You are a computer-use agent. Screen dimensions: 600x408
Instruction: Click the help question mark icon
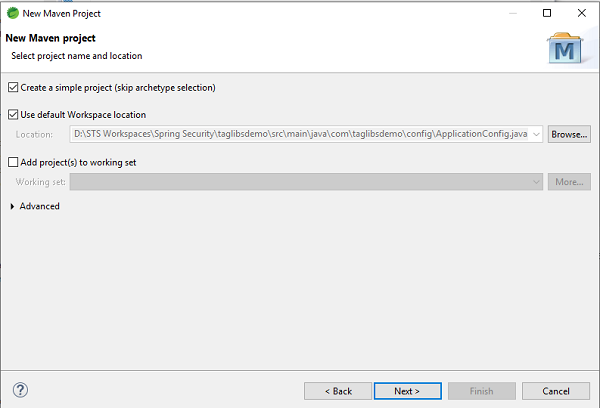tap(20, 390)
